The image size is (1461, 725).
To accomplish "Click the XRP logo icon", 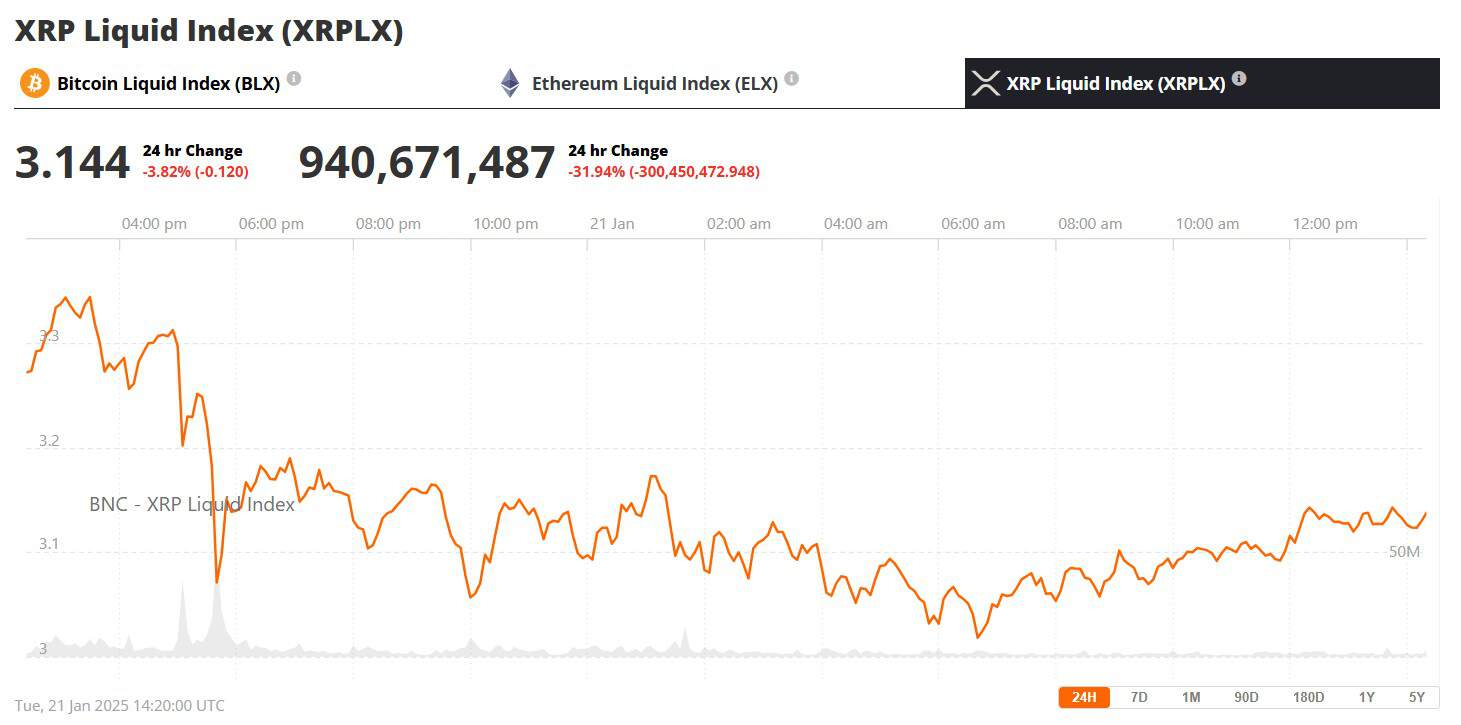I will coord(986,83).
